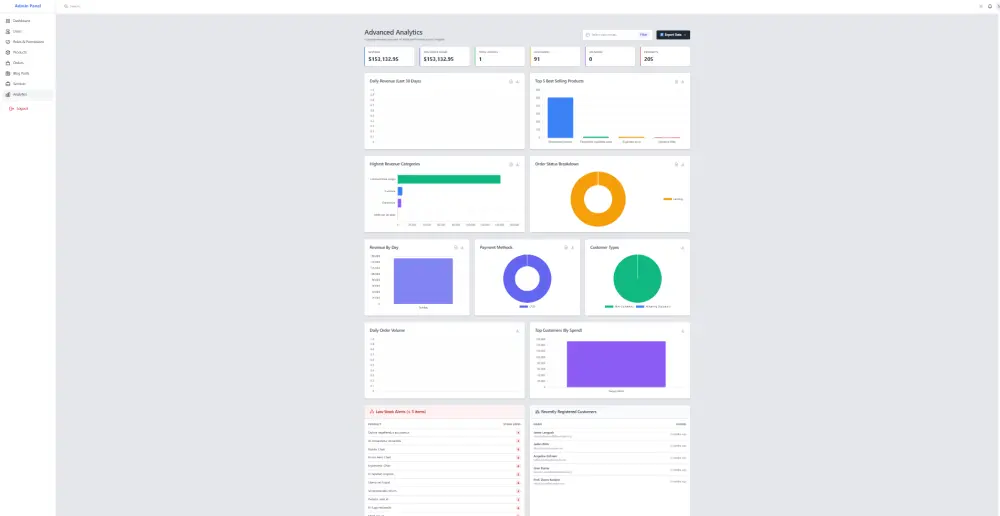Screen dimensions: 1000x516
Task: Click the purple bar in Top Customers By Spend
Action: click(616, 364)
